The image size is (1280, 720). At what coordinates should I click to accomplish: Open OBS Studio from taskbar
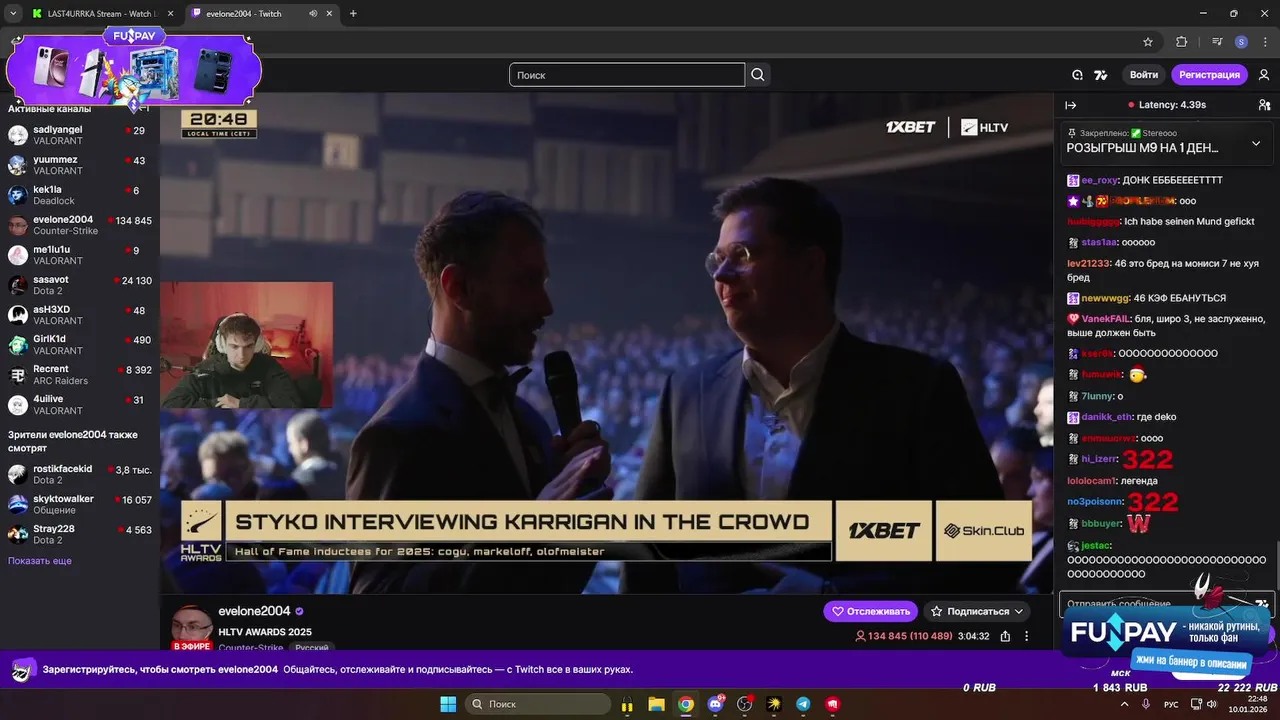744,704
